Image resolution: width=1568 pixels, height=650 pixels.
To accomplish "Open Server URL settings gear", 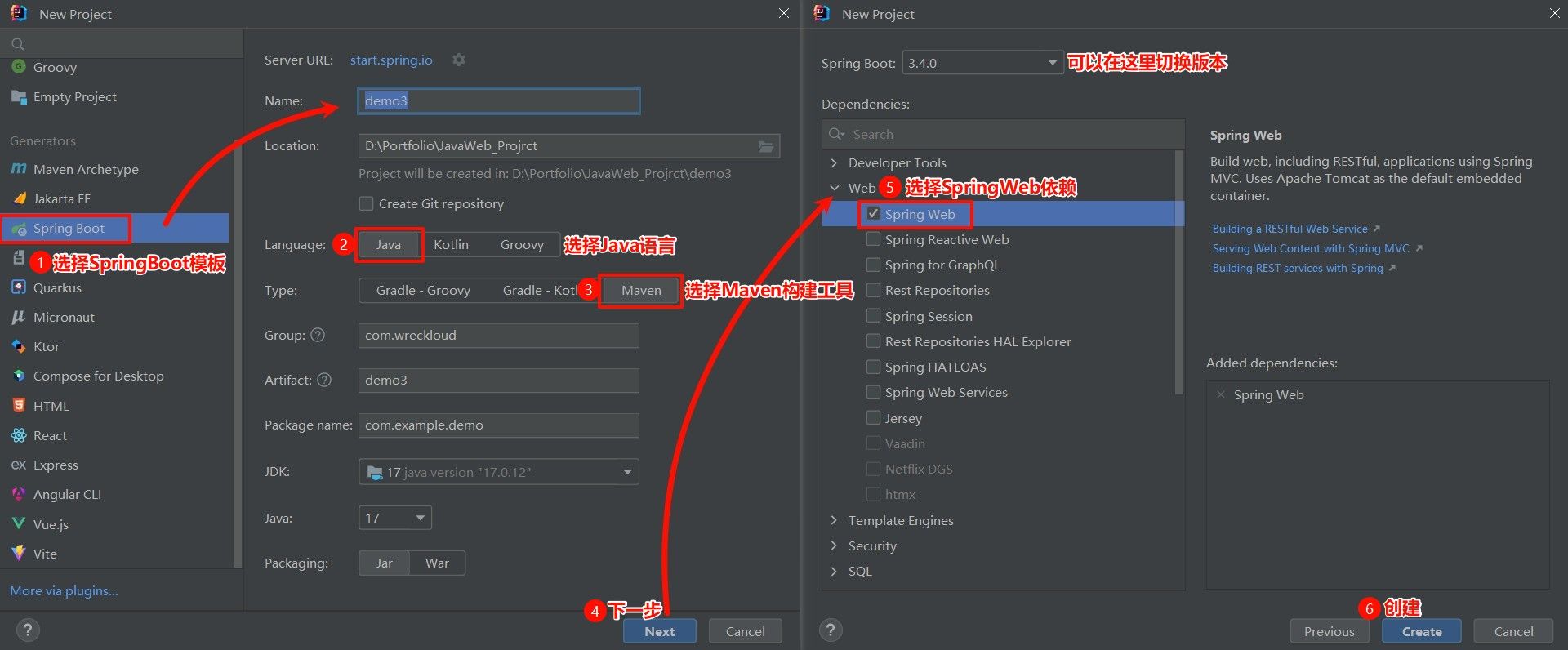I will click(x=459, y=60).
